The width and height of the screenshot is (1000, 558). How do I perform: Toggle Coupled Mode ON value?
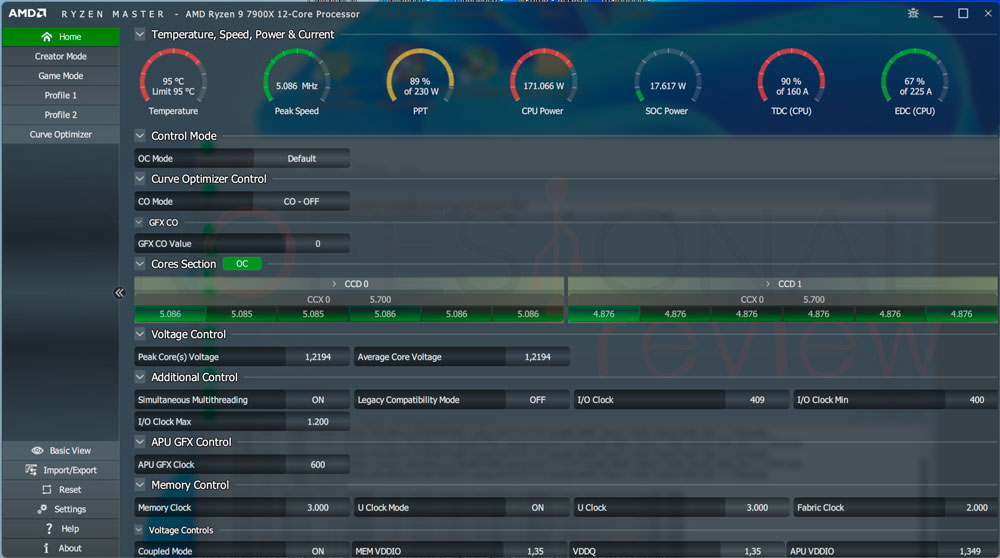(318, 551)
